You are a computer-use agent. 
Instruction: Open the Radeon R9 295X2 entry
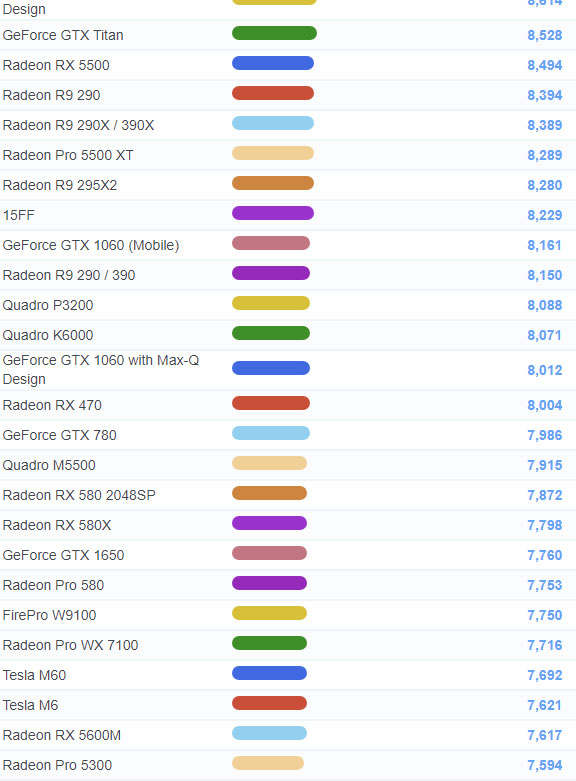tap(60, 185)
